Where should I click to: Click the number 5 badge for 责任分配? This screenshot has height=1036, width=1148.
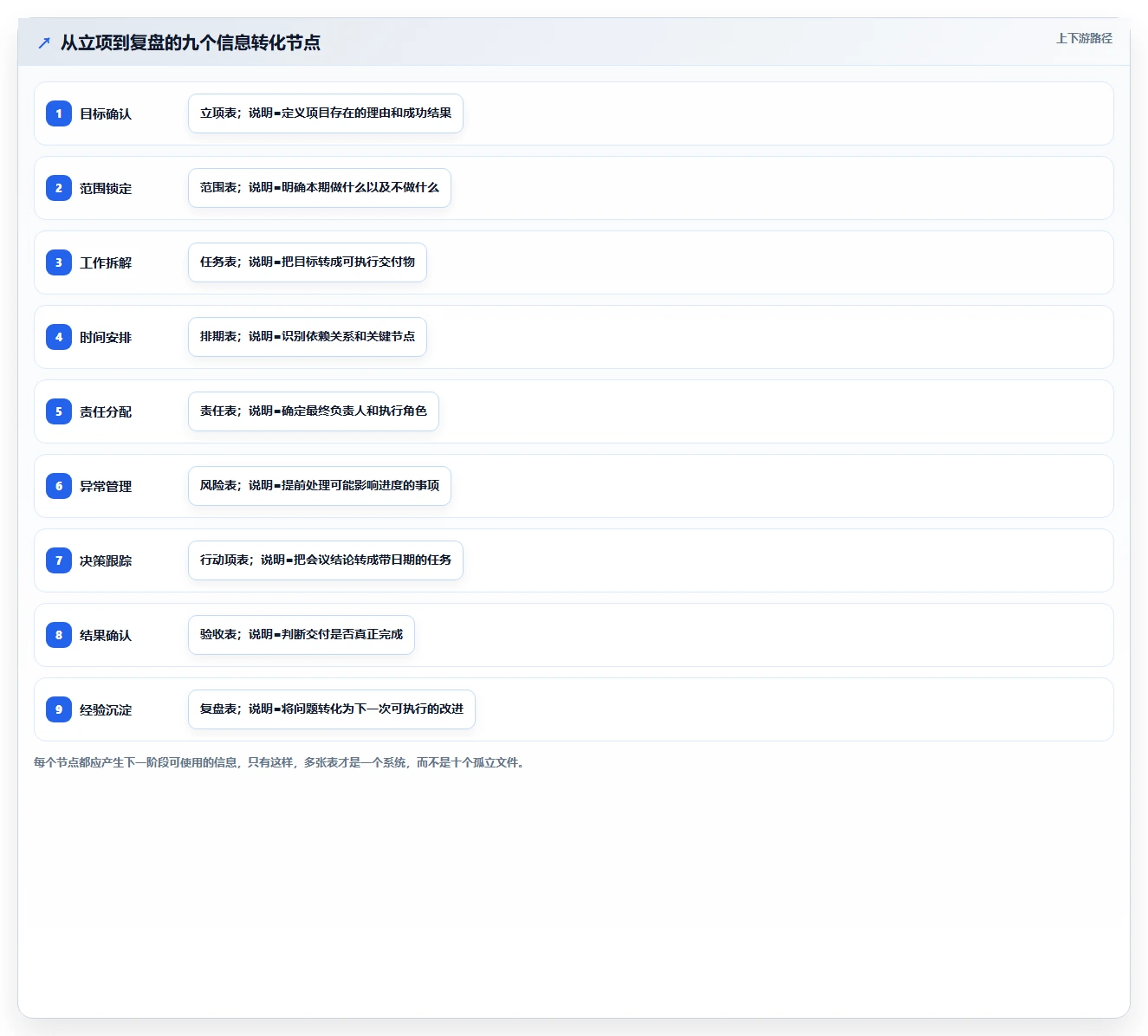pyautogui.click(x=59, y=411)
